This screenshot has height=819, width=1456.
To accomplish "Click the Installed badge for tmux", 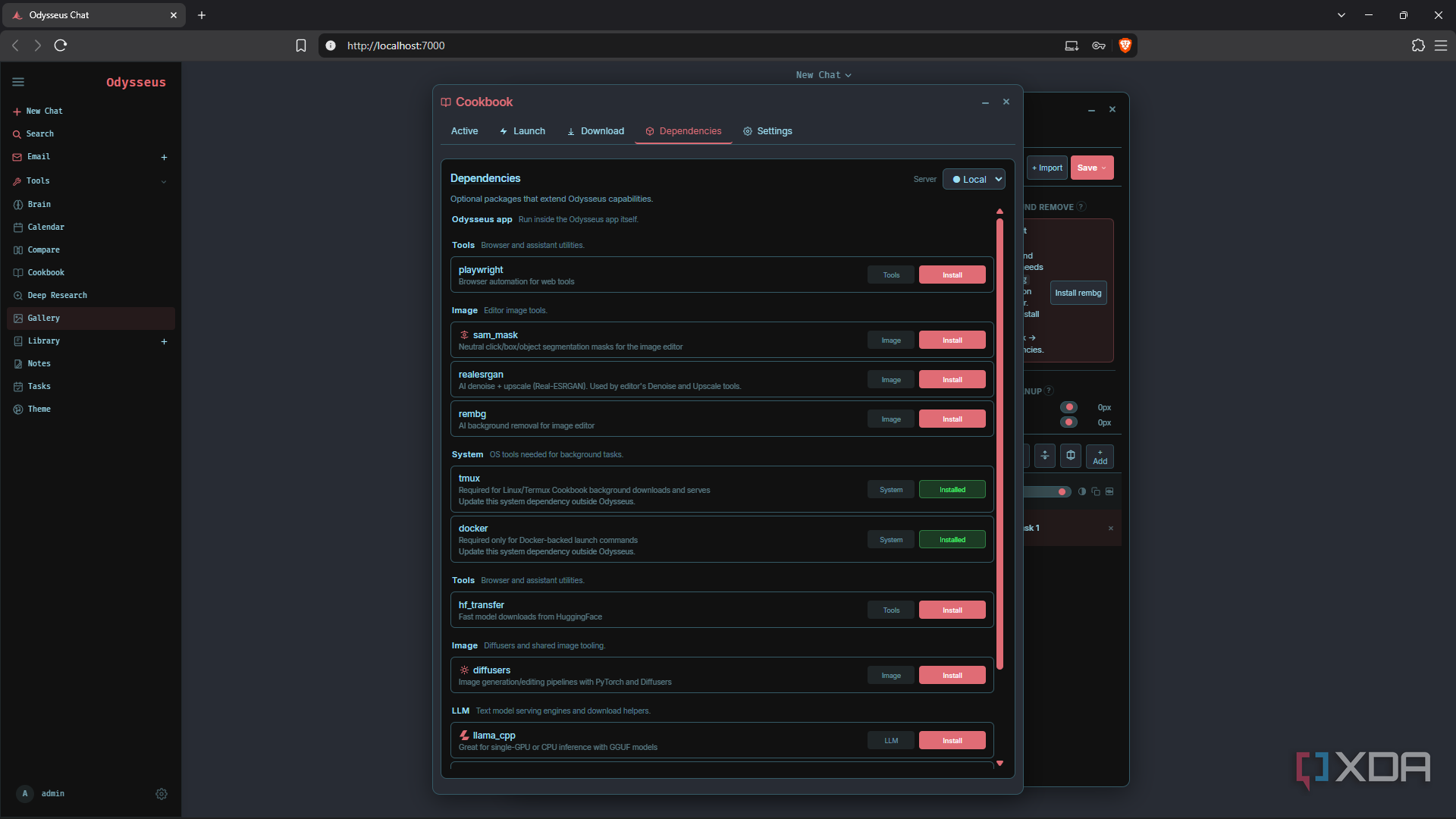I will pos(952,490).
